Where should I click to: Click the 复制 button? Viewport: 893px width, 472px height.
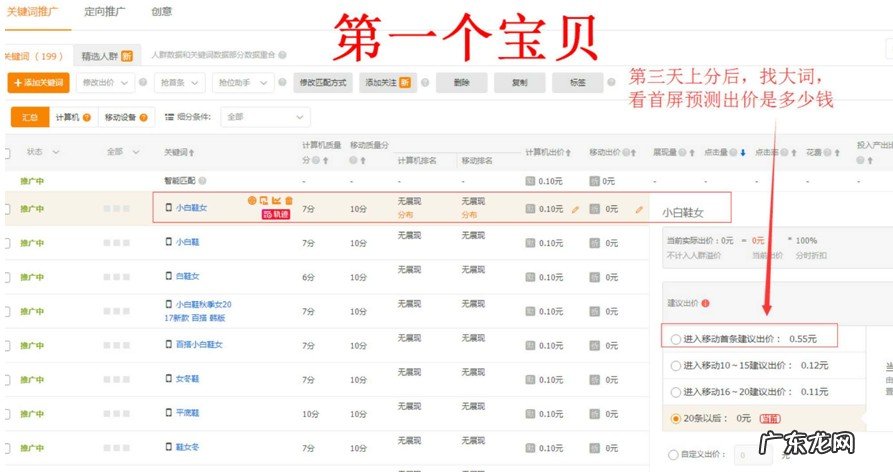(519, 83)
